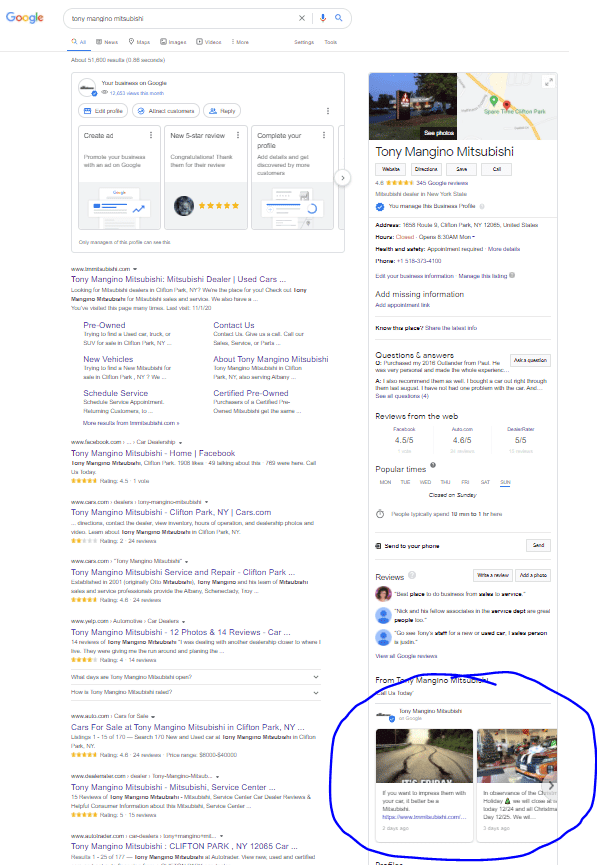Expand 'What days are Tony Mangino Mitsubishi open?'
597x865 pixels.
[196, 677]
